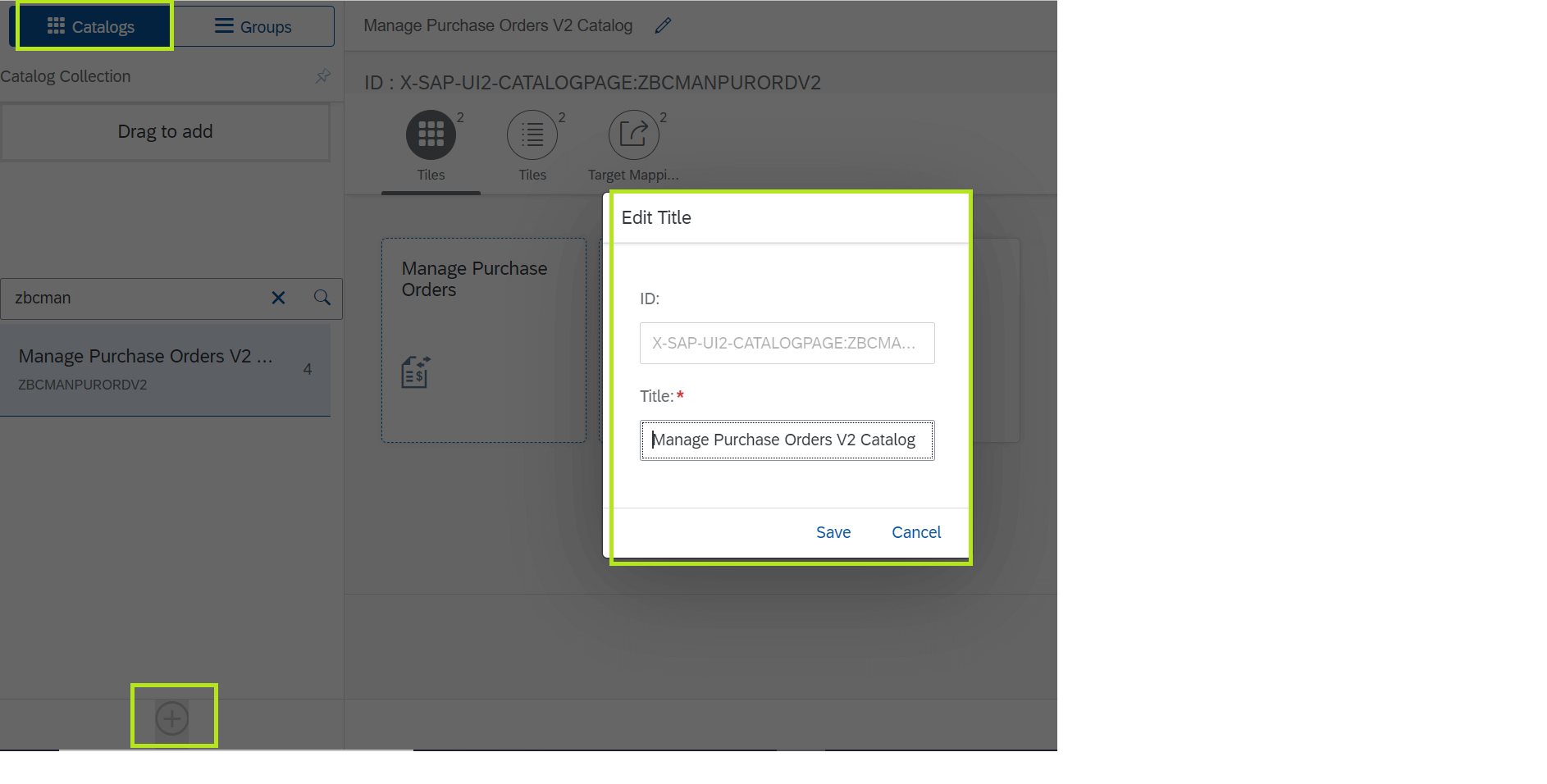The image size is (1547, 784).
Task: Switch to the Catalogs tab
Action: pos(93,25)
